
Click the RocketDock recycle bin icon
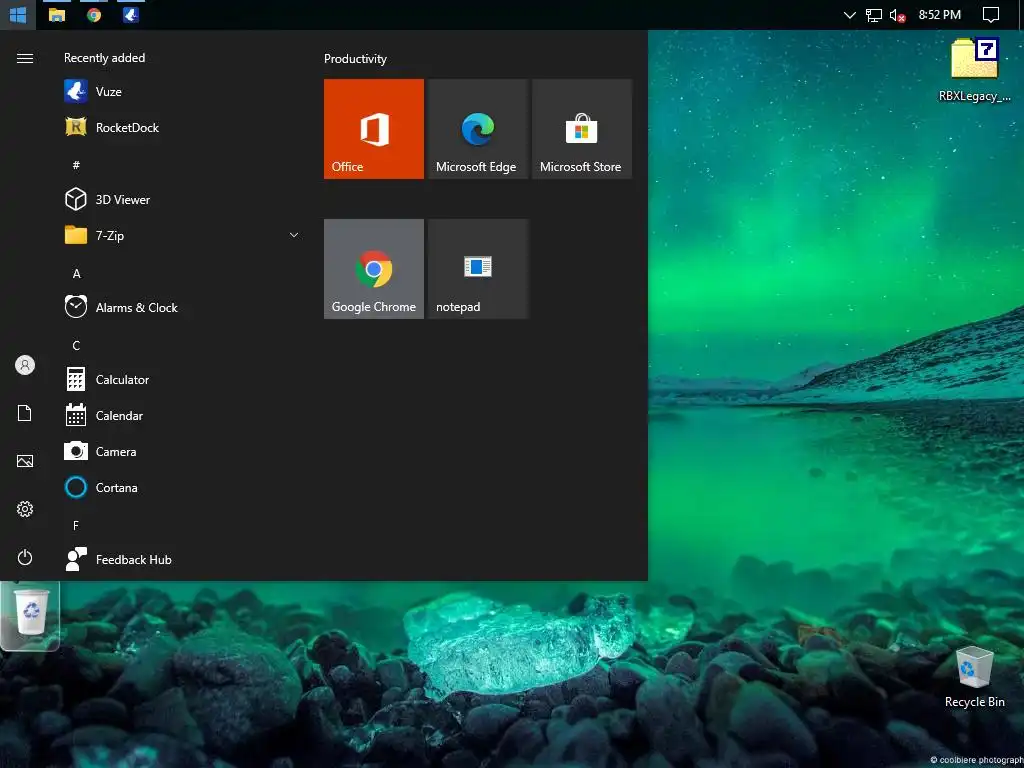(x=31, y=613)
